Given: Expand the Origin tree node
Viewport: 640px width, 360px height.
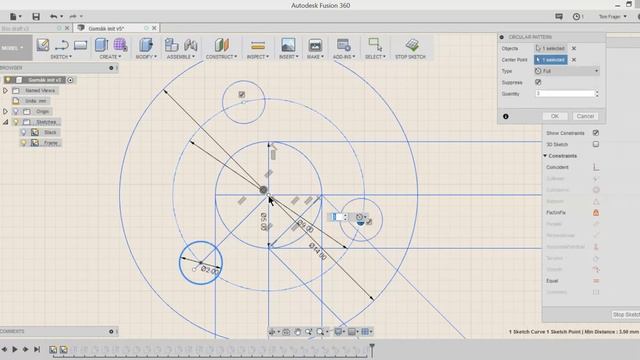Looking at the screenshot, I should coord(5,111).
